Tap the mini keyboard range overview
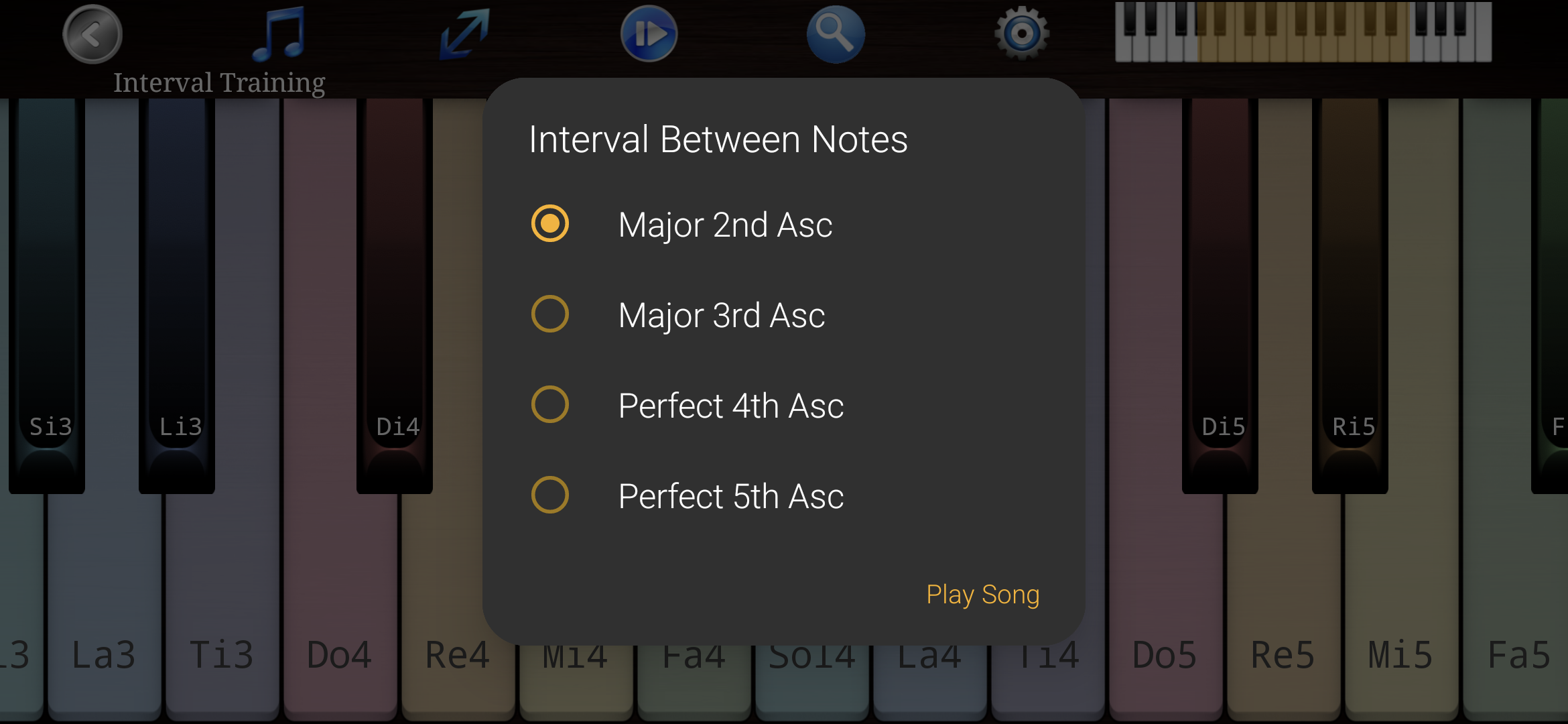This screenshot has height=724, width=1568. pos(1303,32)
